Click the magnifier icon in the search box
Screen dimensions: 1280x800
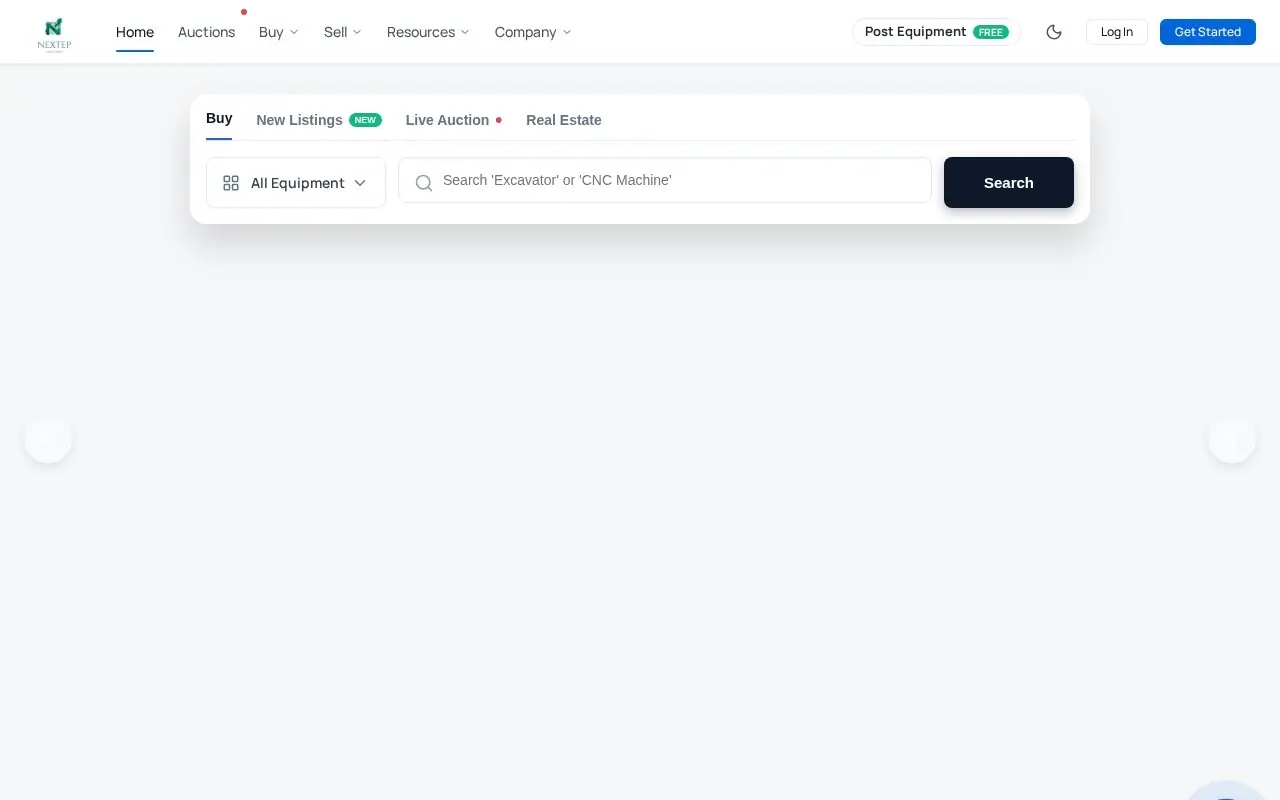(x=424, y=182)
